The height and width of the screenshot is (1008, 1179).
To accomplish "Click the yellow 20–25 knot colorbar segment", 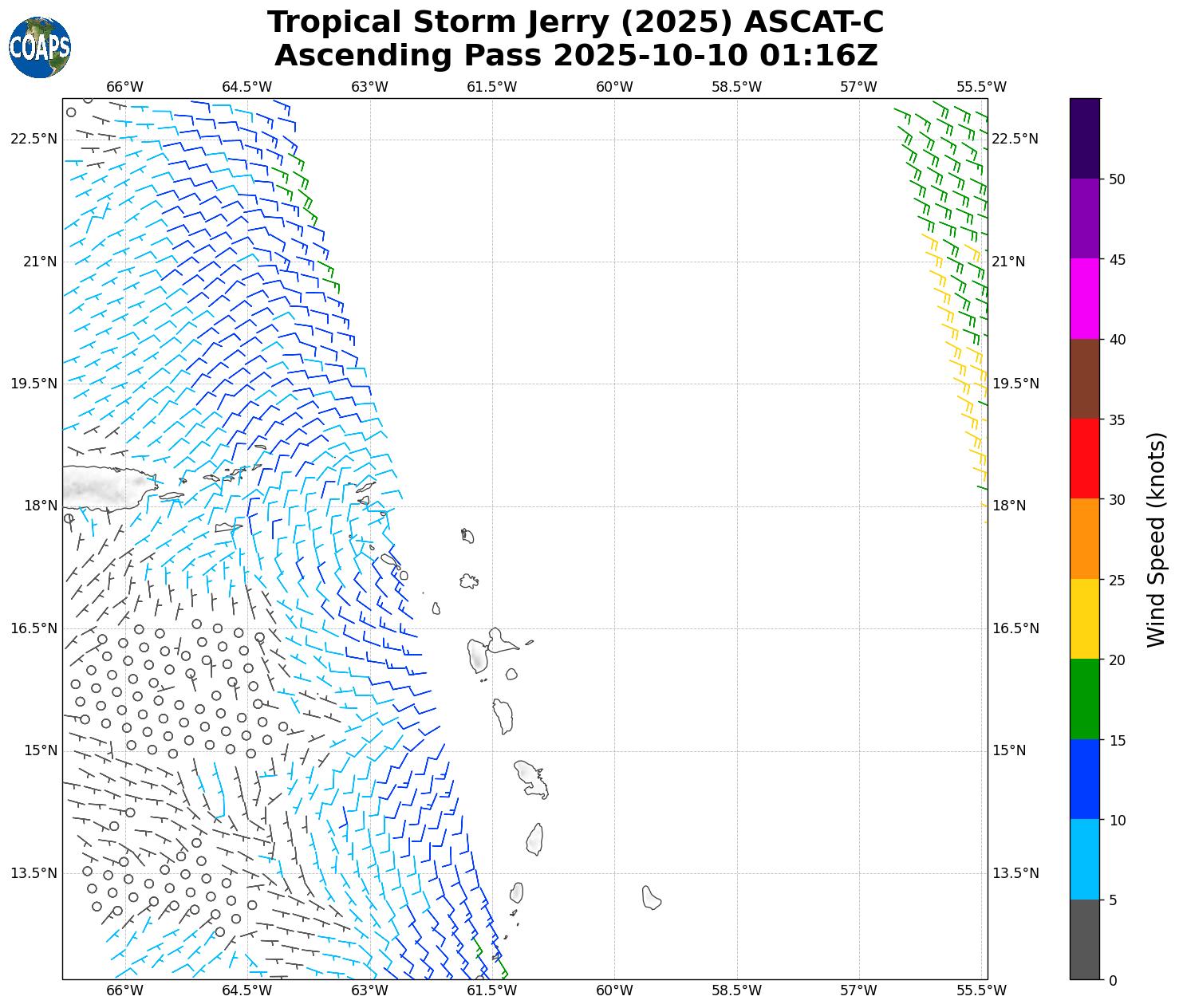I will (x=1084, y=619).
